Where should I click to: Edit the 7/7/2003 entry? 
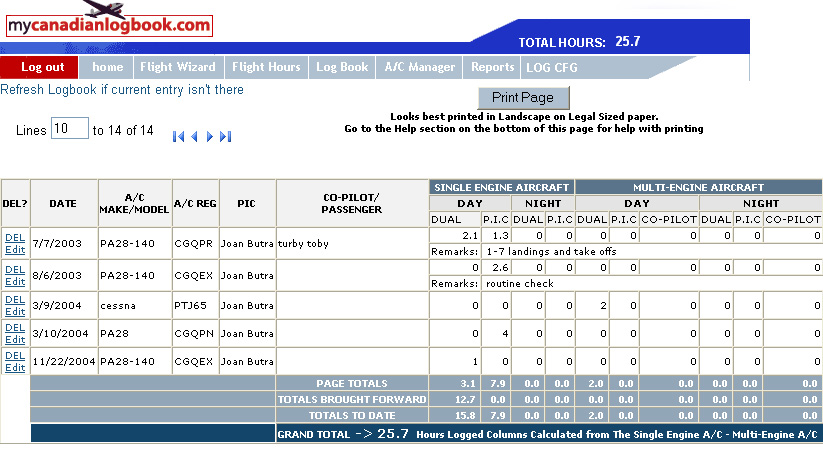coord(15,250)
